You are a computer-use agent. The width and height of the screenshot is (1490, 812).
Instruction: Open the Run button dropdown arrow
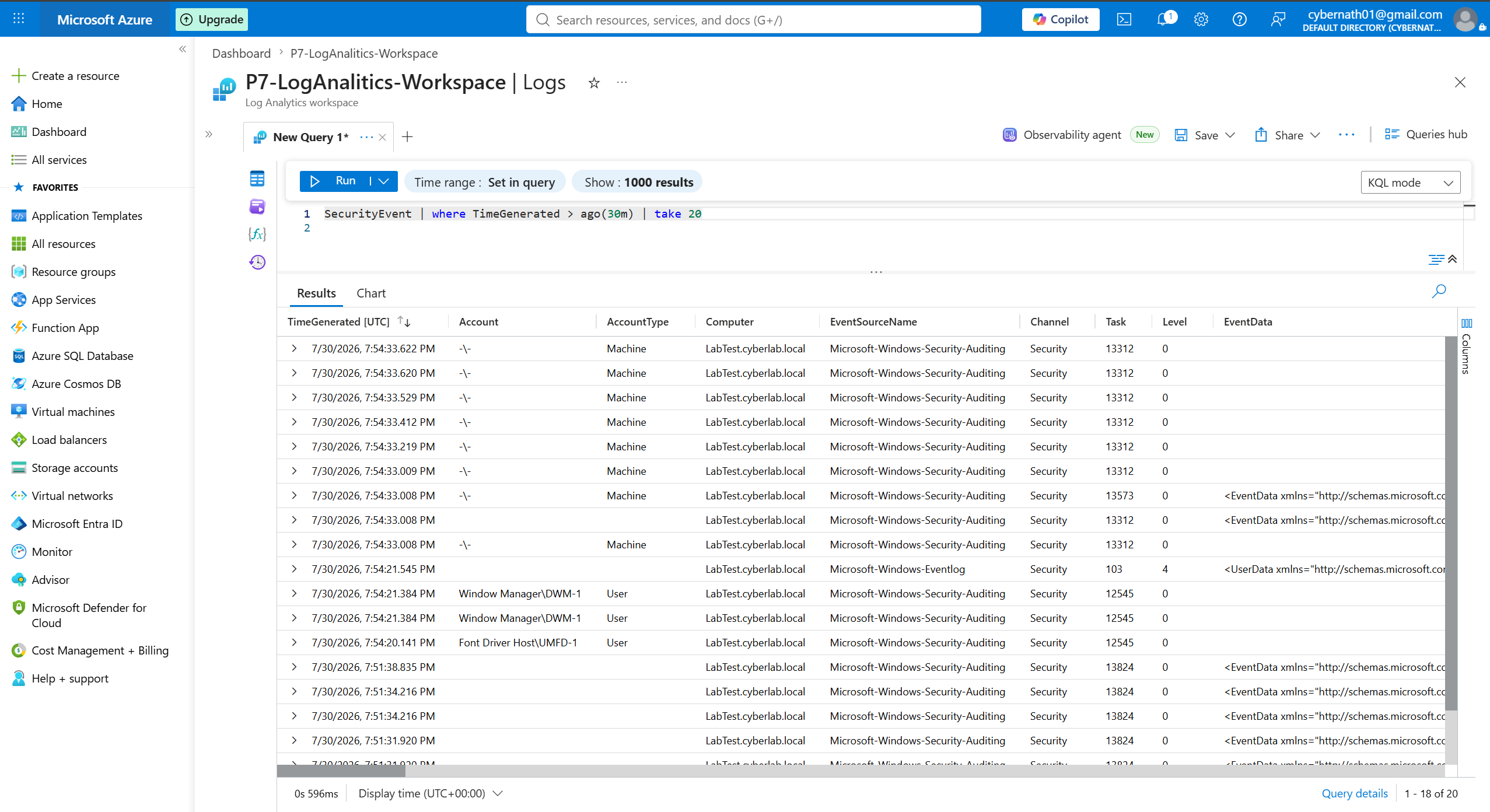pyautogui.click(x=384, y=181)
